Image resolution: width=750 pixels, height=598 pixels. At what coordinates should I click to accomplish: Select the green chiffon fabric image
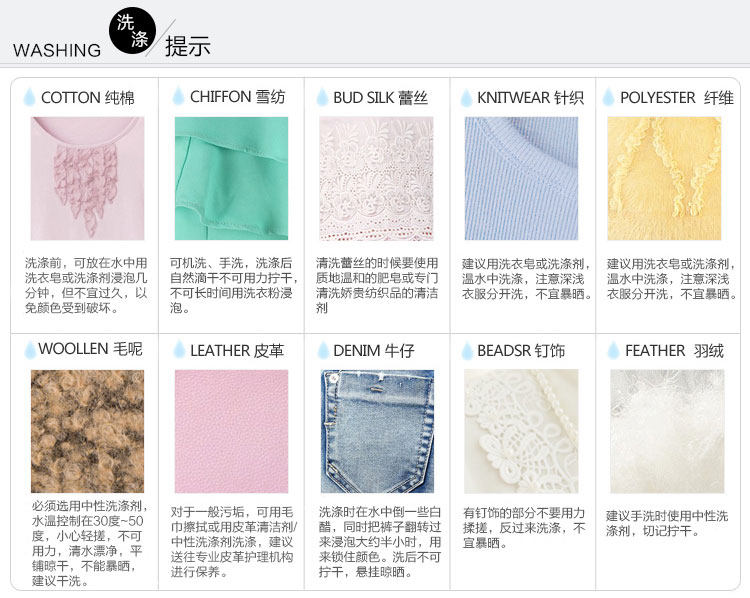point(232,178)
